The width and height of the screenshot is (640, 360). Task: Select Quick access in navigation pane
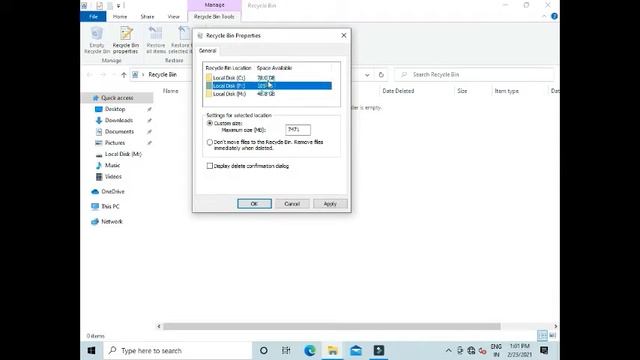point(117,98)
